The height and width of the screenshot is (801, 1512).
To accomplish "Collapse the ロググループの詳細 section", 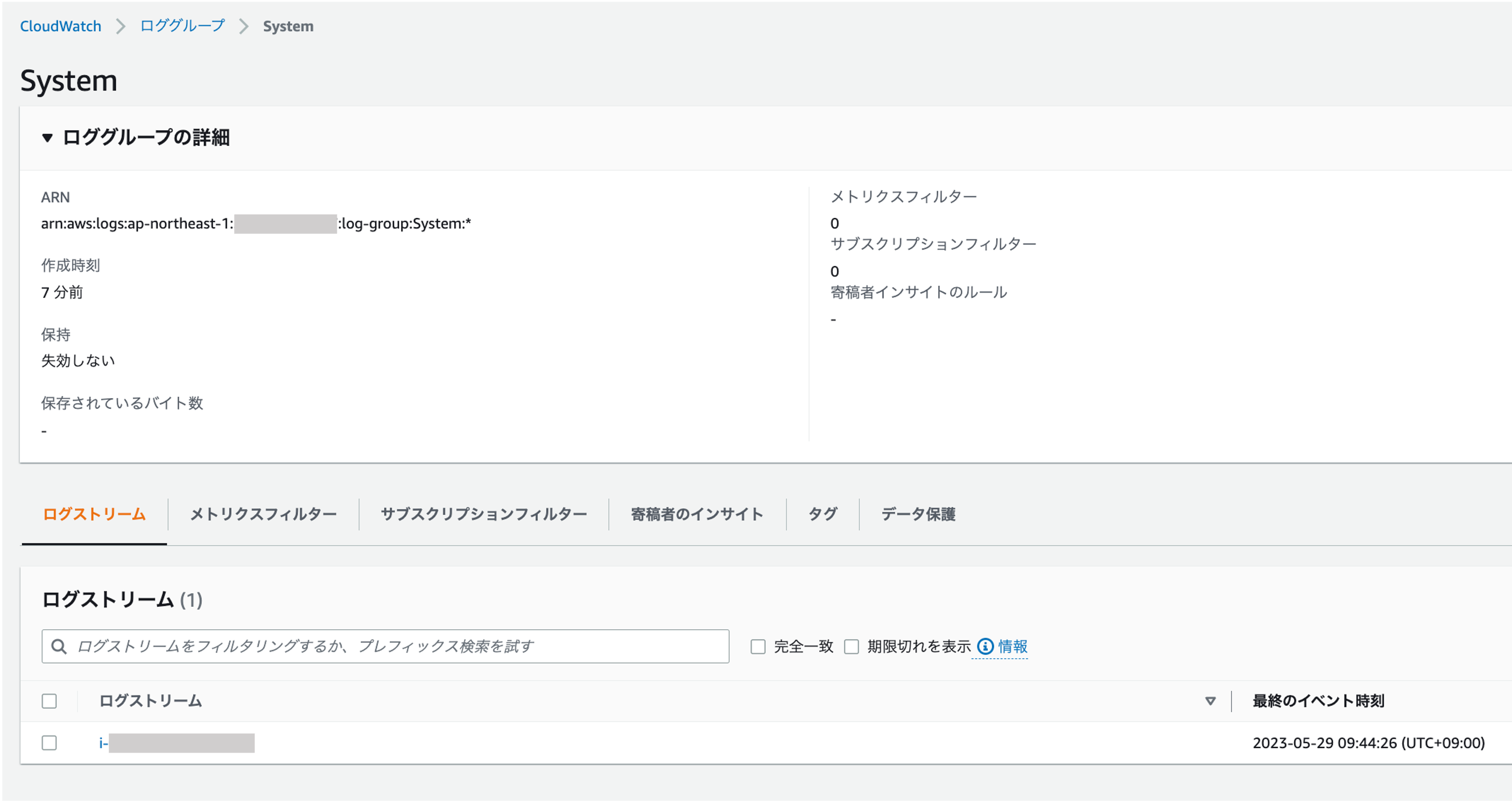I will pos(47,138).
